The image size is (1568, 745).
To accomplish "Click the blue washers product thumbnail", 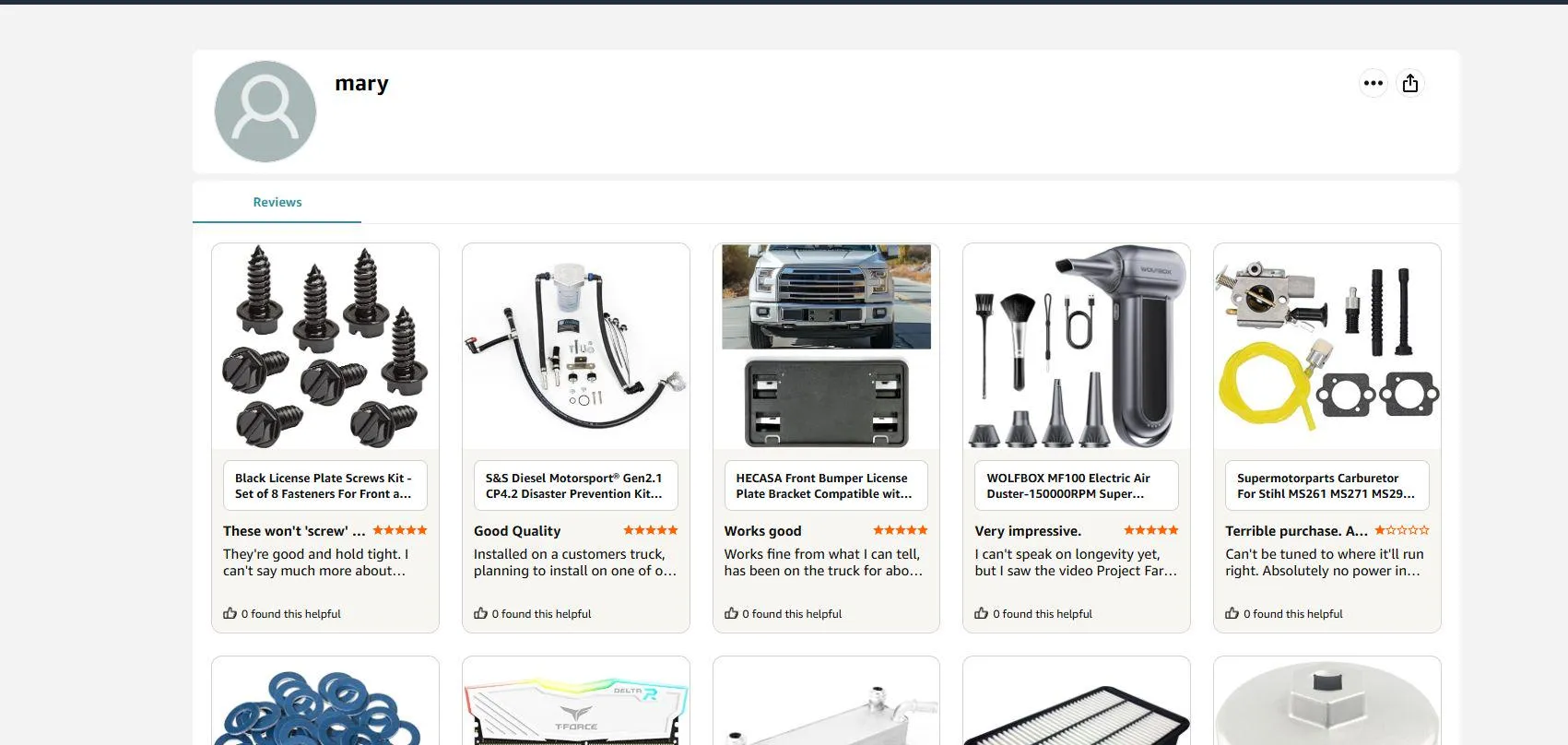I will [325, 705].
